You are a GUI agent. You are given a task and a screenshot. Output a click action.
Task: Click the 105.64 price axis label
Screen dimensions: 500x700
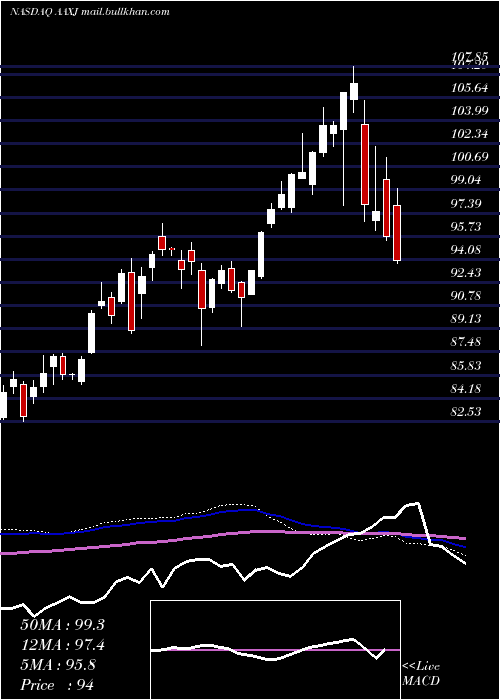pyautogui.click(x=469, y=88)
